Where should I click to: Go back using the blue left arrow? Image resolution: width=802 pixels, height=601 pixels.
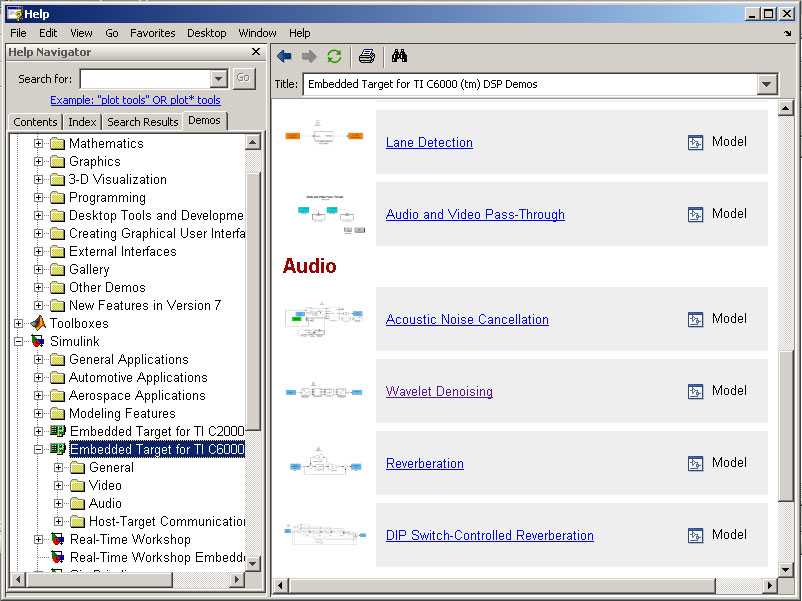pos(284,56)
